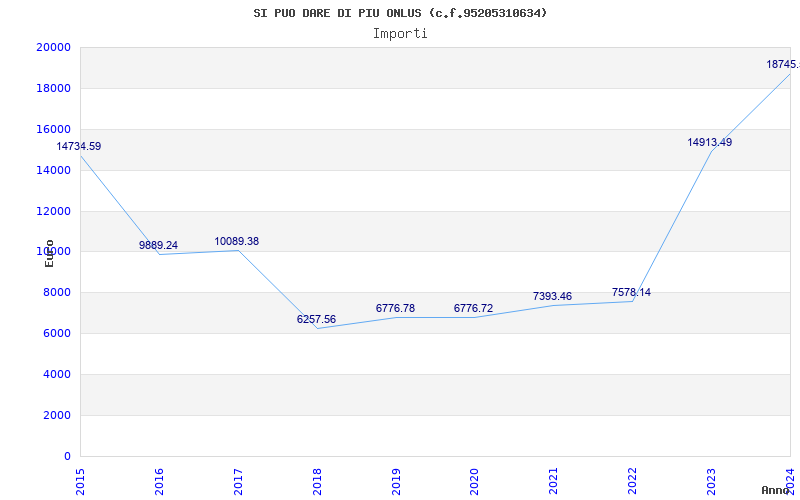Click y-axis tick 0
The height and width of the screenshot is (500, 800).
click(x=67, y=456)
